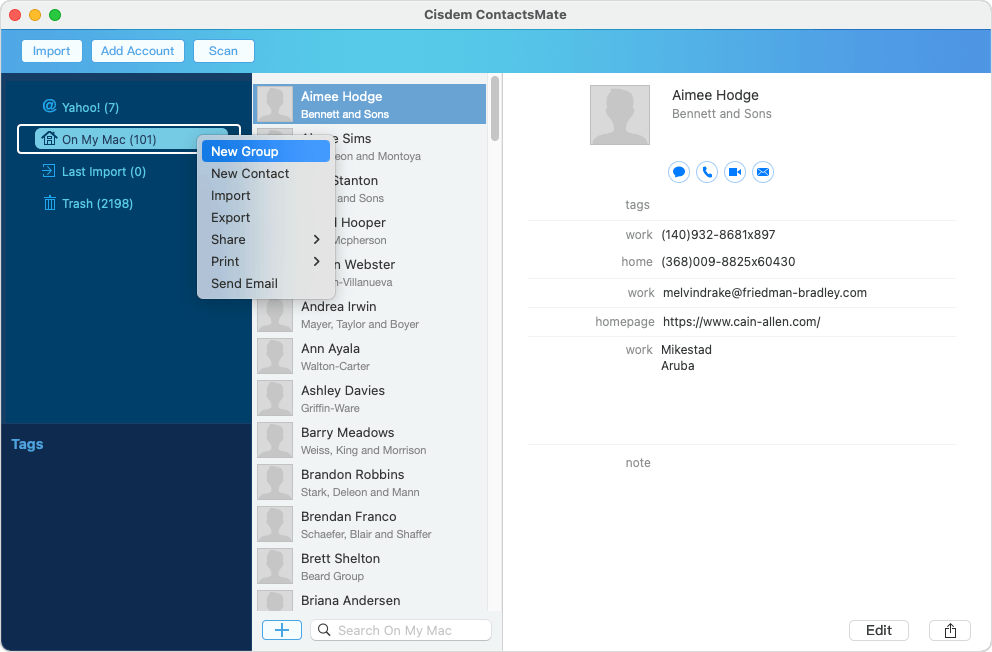This screenshot has width=992, height=652.
Task: Select Brandon Robbins contact
Action: pyautogui.click(x=370, y=483)
